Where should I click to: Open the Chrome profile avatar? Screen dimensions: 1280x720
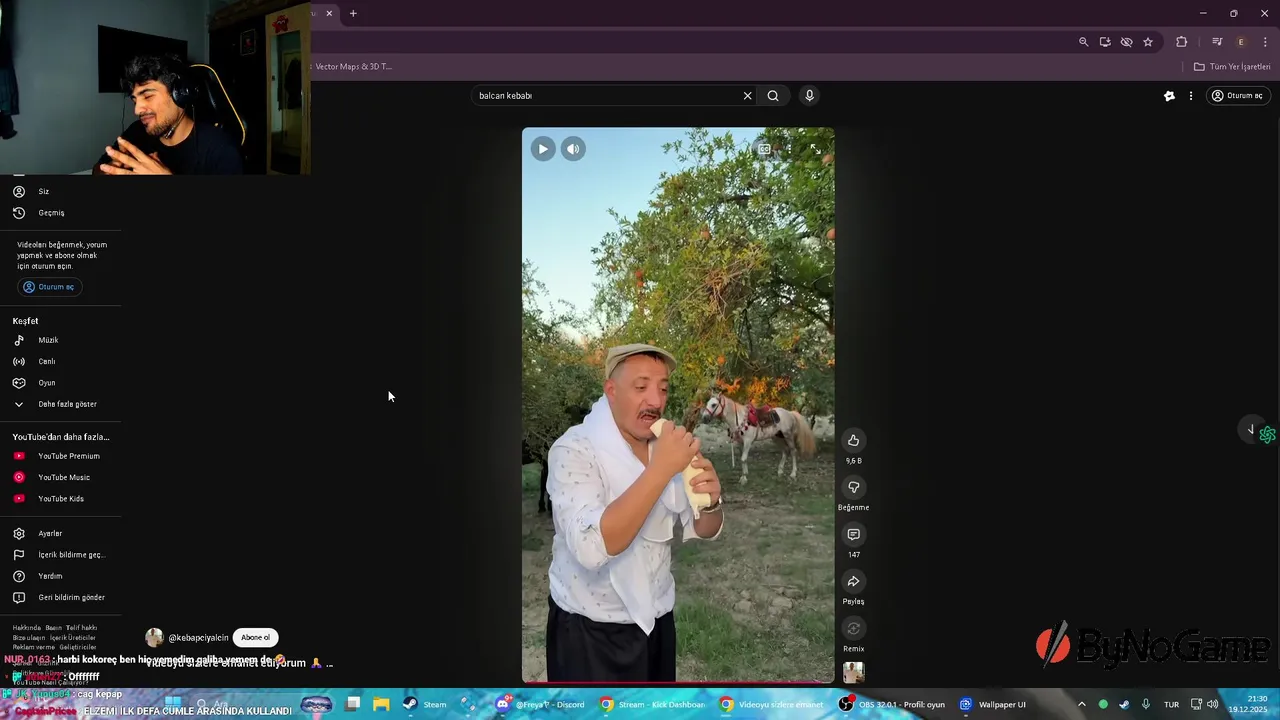coord(1241,42)
